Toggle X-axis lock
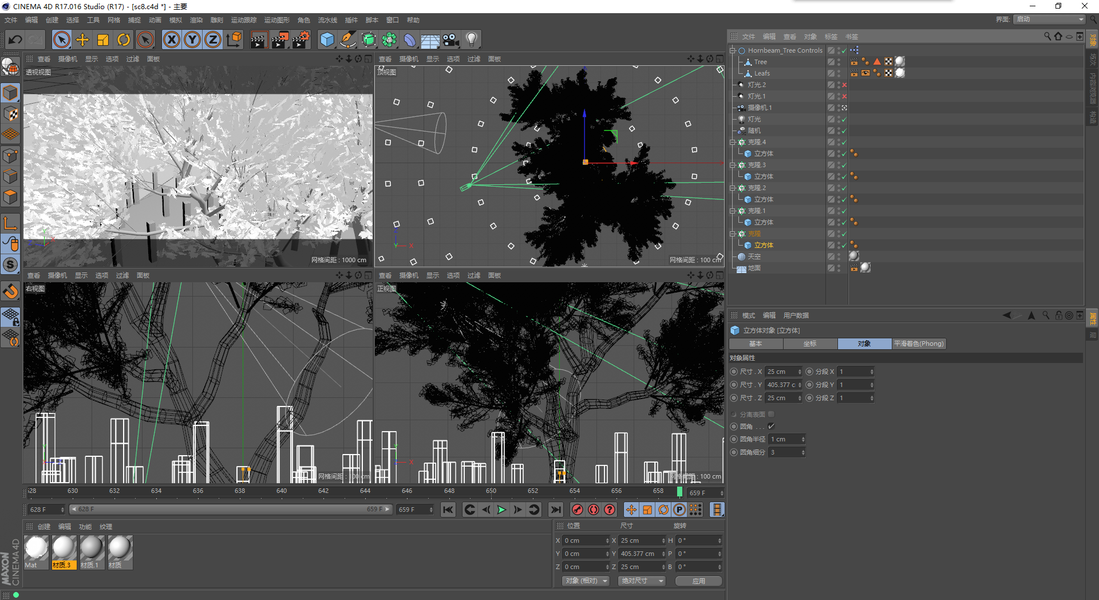1099x600 pixels. (x=172, y=40)
